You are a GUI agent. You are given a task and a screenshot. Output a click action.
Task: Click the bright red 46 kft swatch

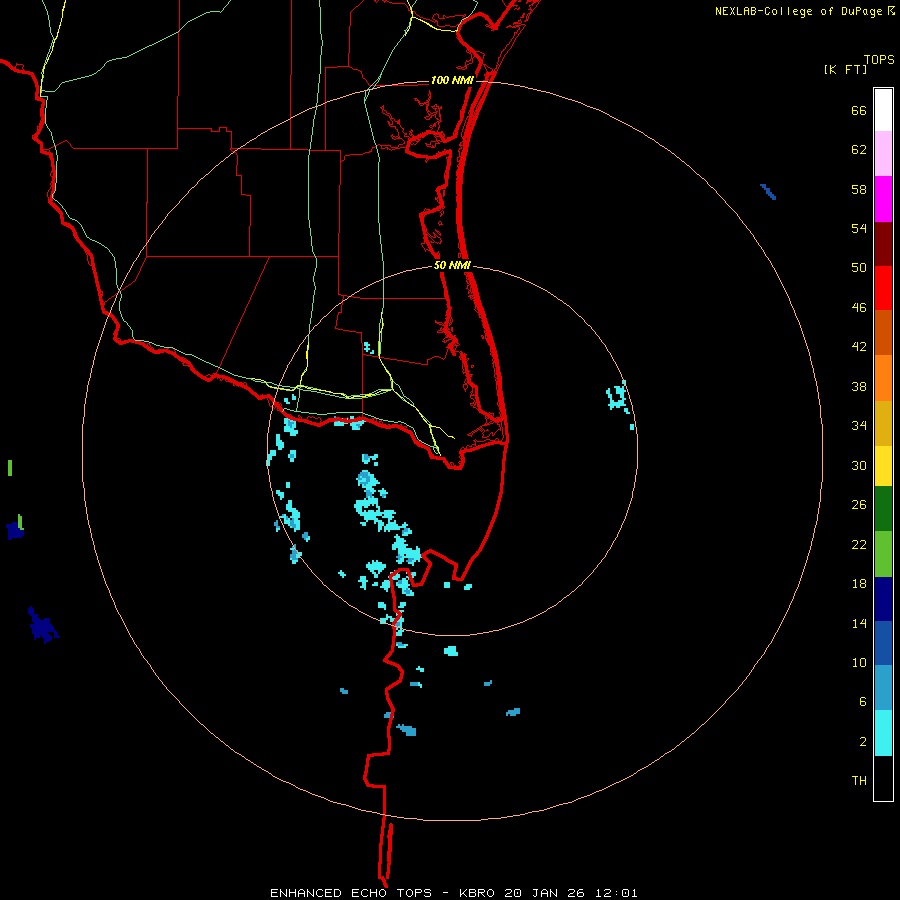[883, 288]
